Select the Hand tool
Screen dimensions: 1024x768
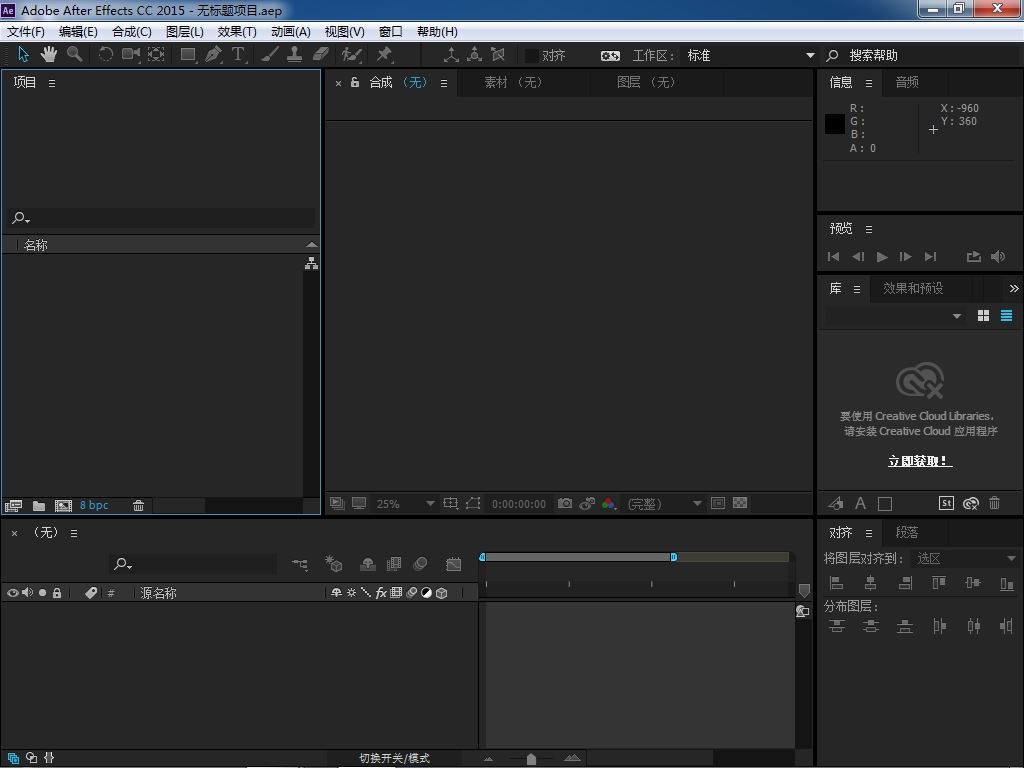pyautogui.click(x=48, y=55)
